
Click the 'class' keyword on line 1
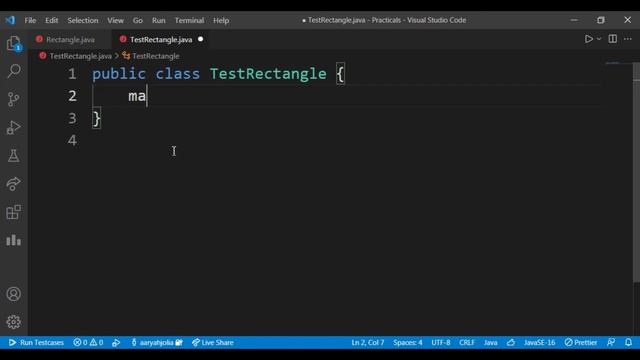(x=178, y=74)
